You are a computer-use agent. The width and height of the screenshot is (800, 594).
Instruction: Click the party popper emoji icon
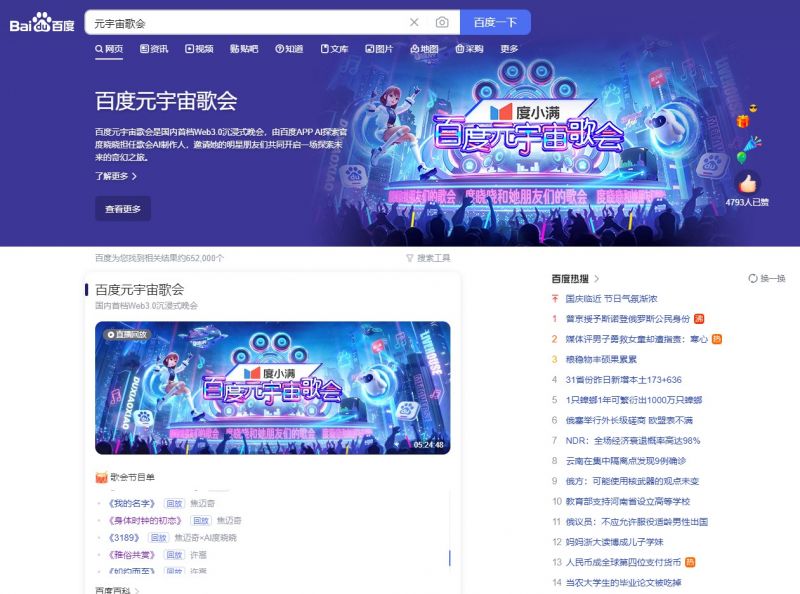point(752,143)
